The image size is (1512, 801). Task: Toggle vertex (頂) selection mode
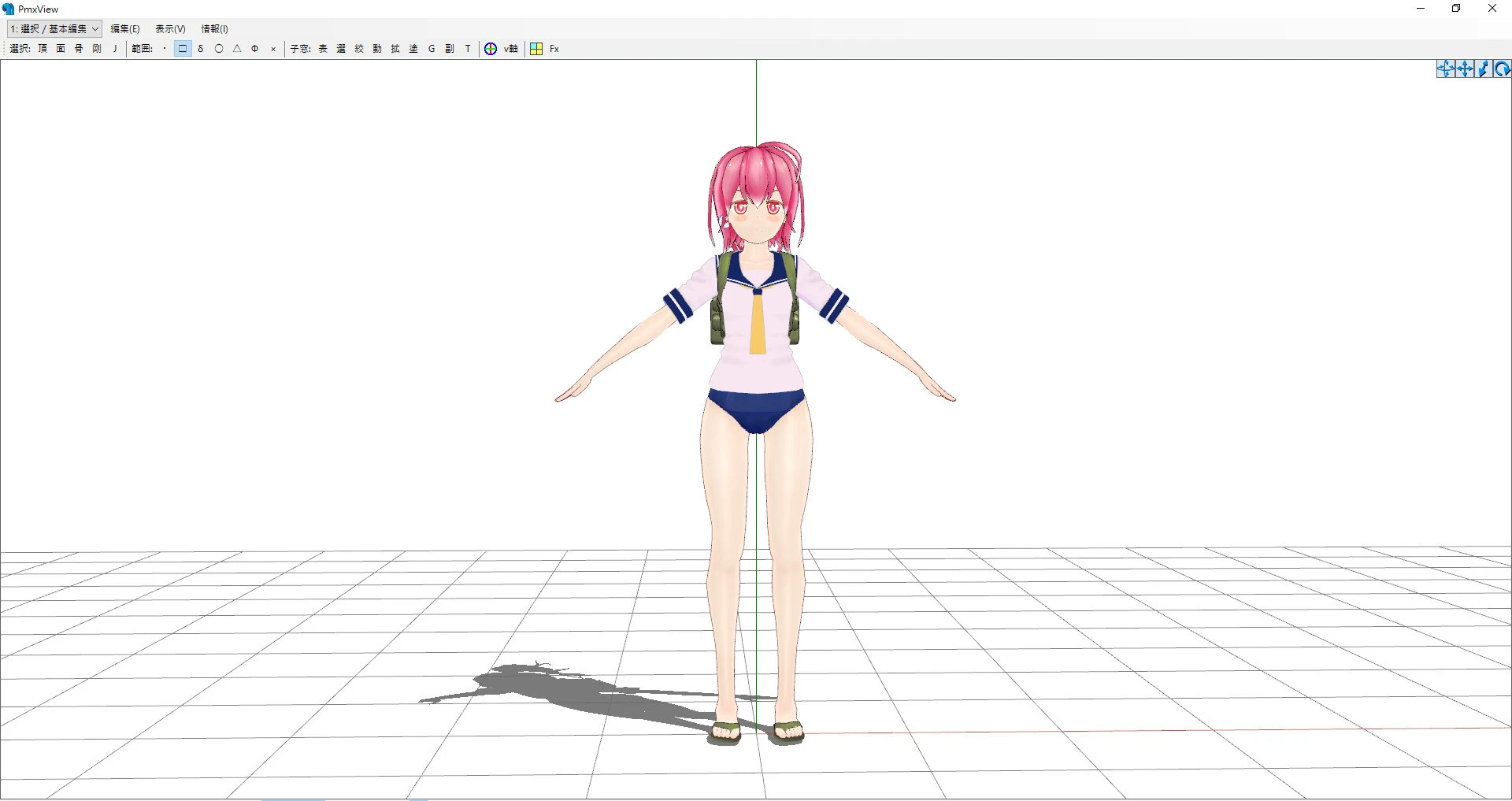[x=43, y=49]
